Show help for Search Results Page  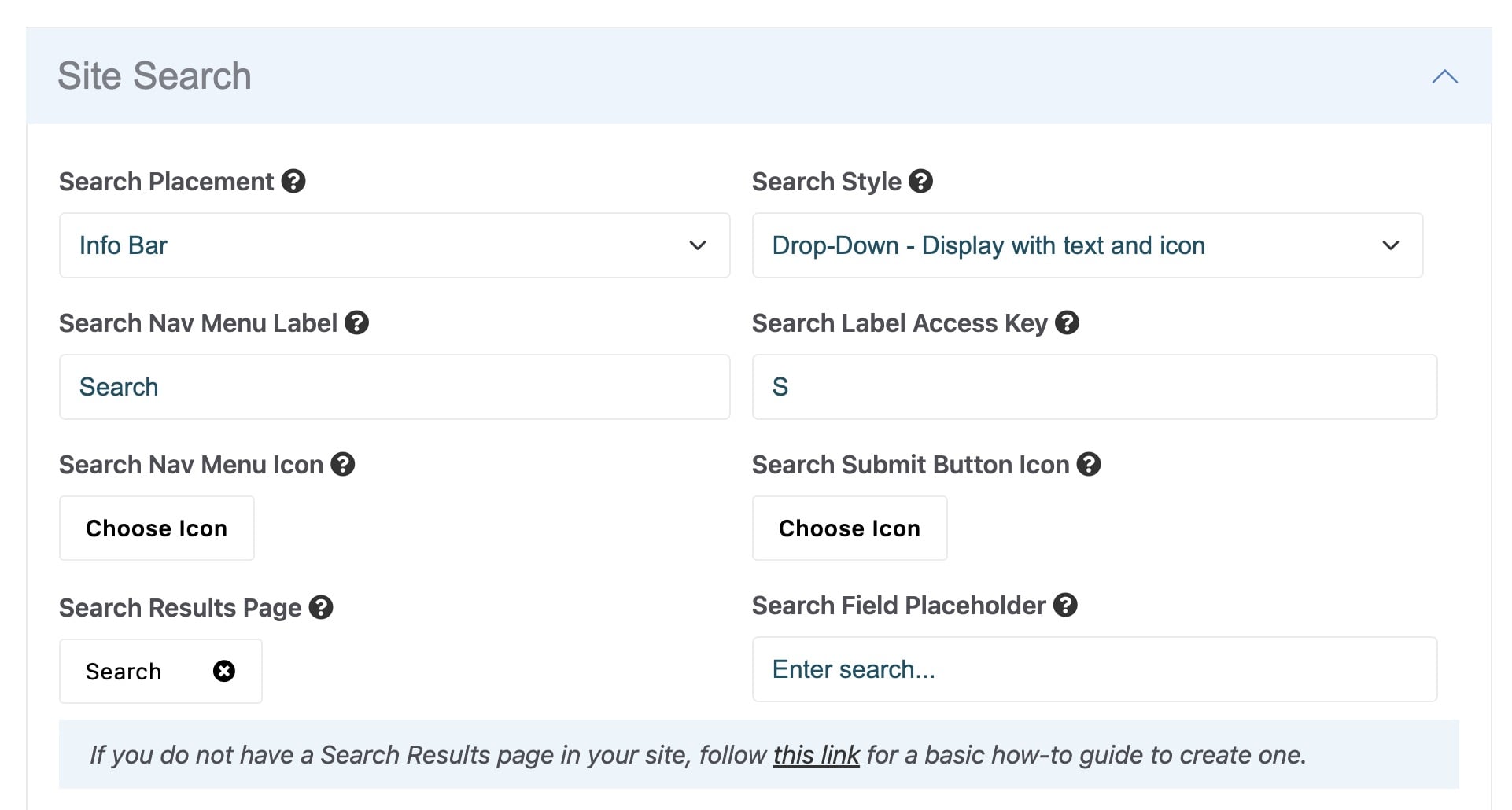click(321, 608)
